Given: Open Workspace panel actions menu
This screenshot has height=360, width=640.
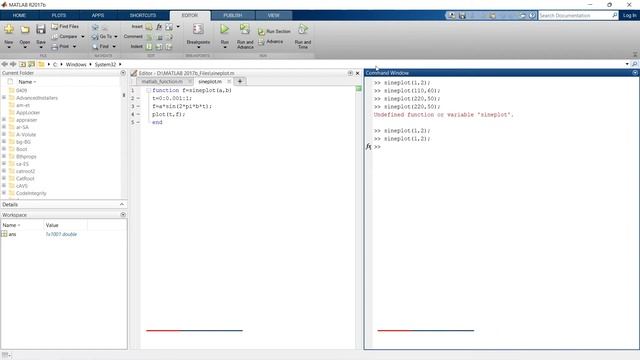Looking at the screenshot, I should tap(123, 215).
